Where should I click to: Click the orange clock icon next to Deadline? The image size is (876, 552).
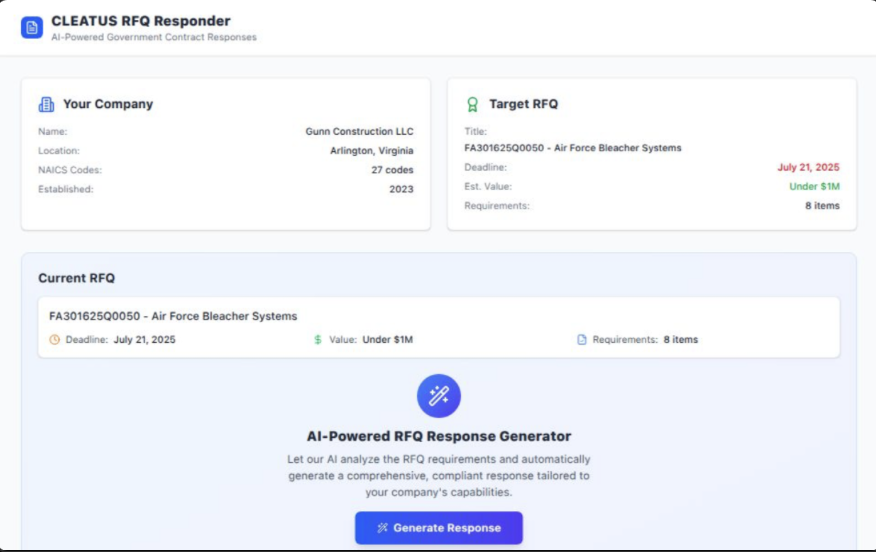[x=54, y=340]
